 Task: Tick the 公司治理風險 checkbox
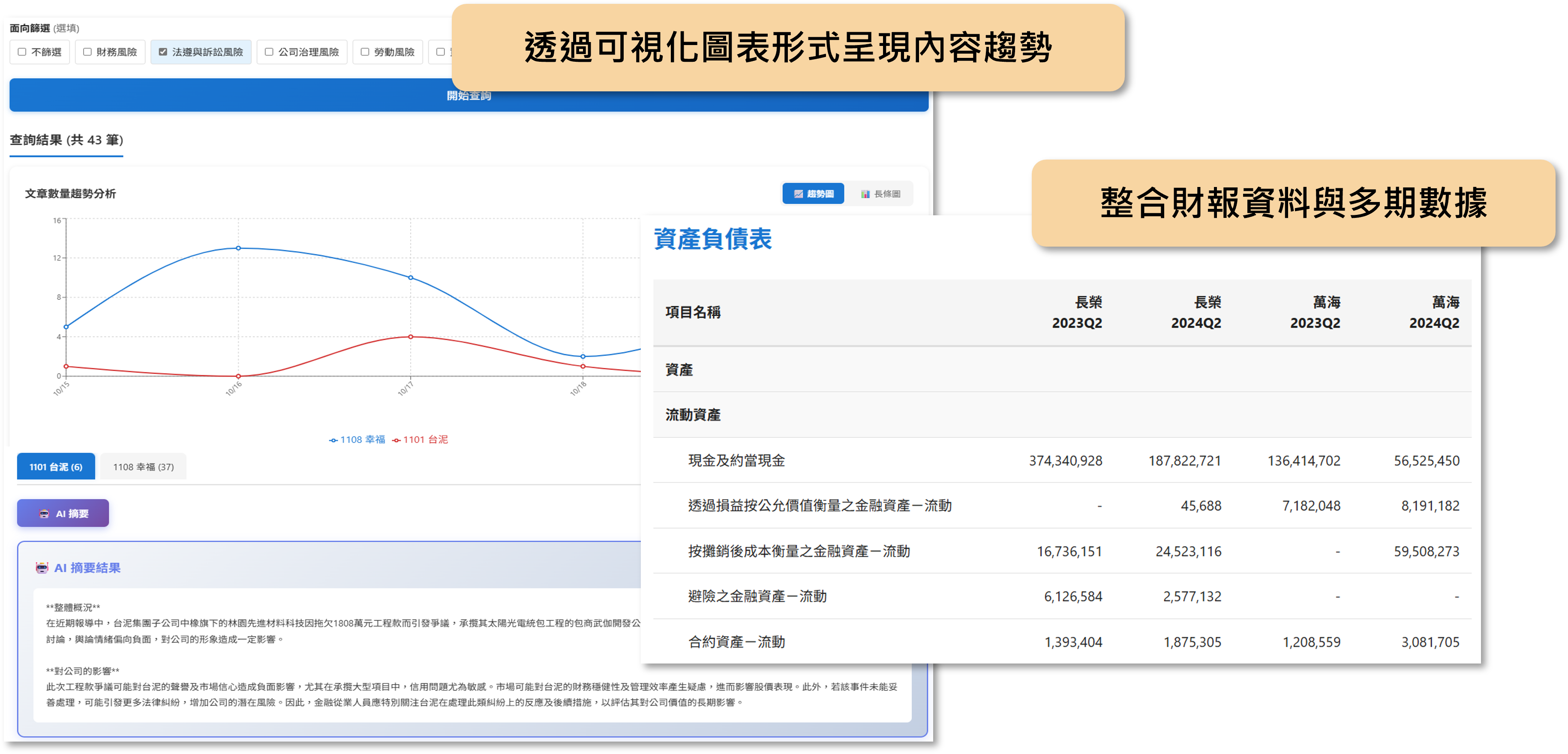pos(269,52)
